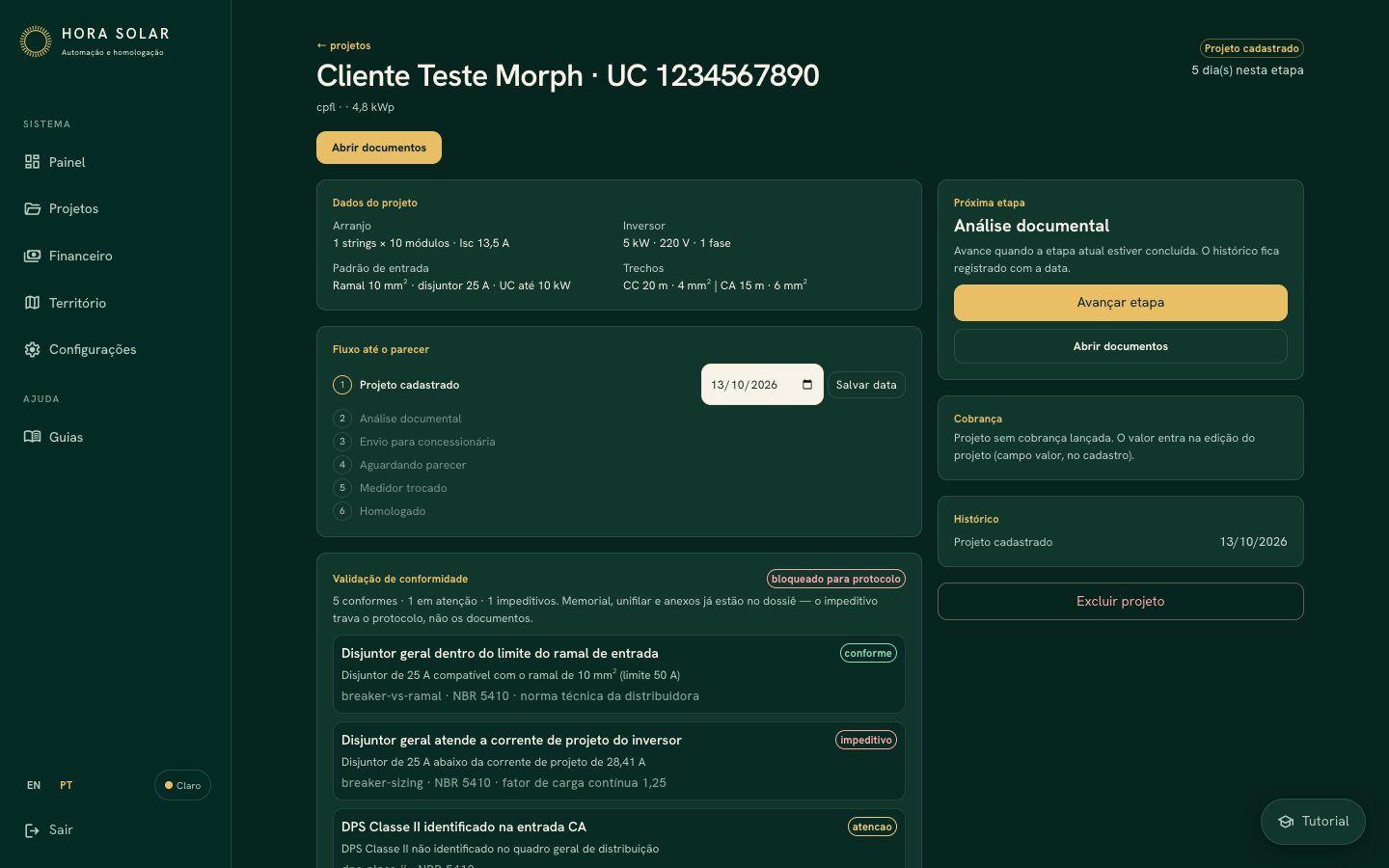Click step 3 circle Envio para concessionária
The height and width of the screenshot is (868, 1389).
[342, 442]
